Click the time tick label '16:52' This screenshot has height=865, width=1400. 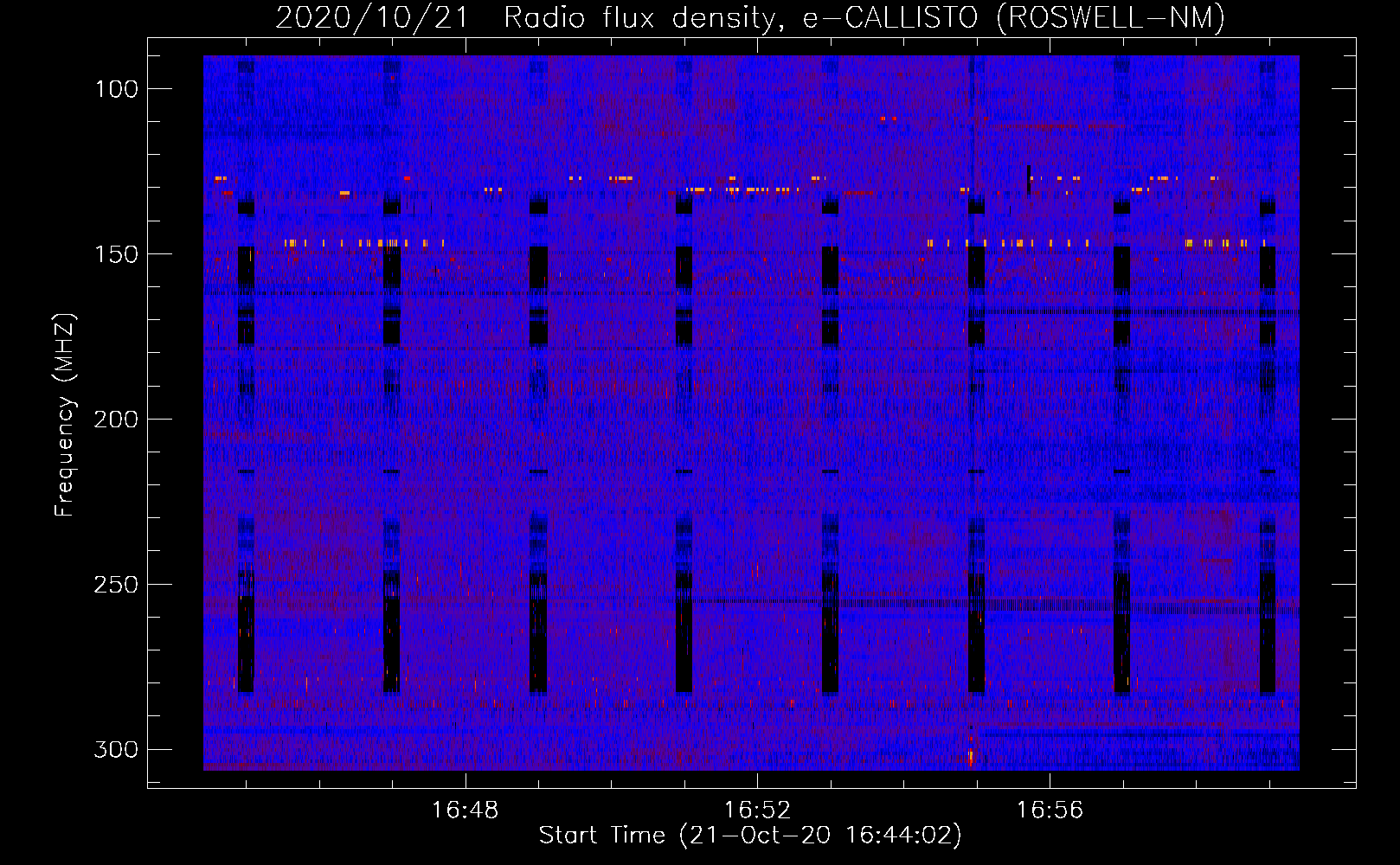(758, 811)
